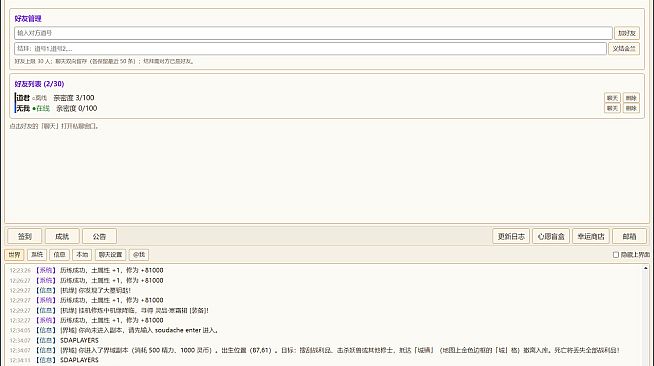Click the 输入对方道号 input field

(x=313, y=33)
